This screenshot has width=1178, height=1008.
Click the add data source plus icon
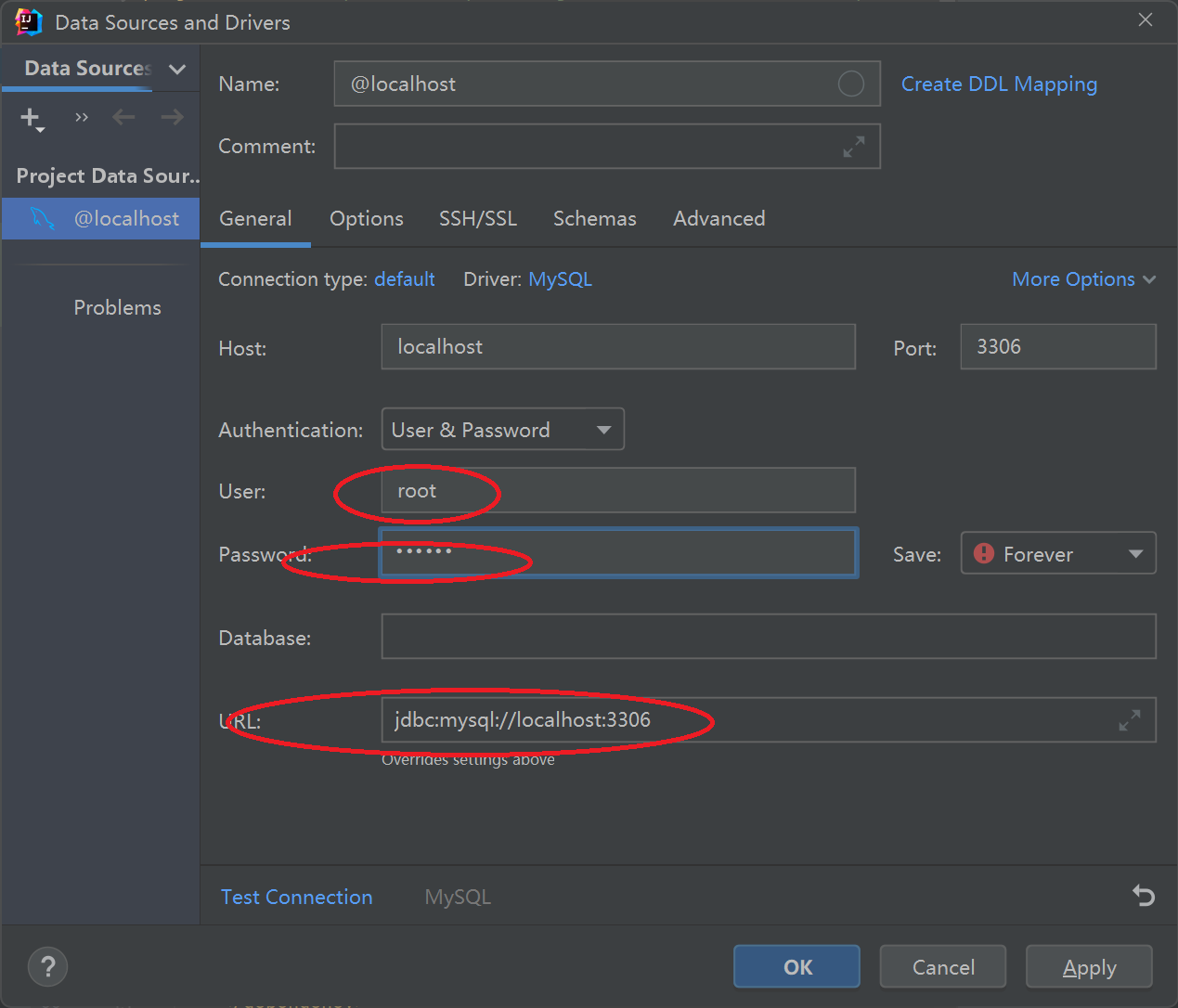point(32,119)
